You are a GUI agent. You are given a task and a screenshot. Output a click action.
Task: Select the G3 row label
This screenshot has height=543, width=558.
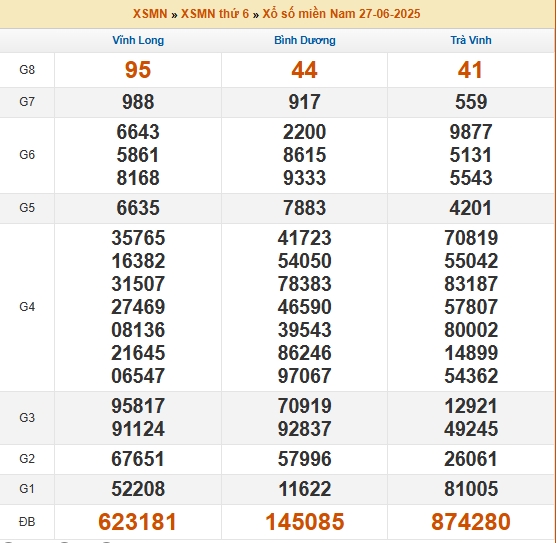27,418
